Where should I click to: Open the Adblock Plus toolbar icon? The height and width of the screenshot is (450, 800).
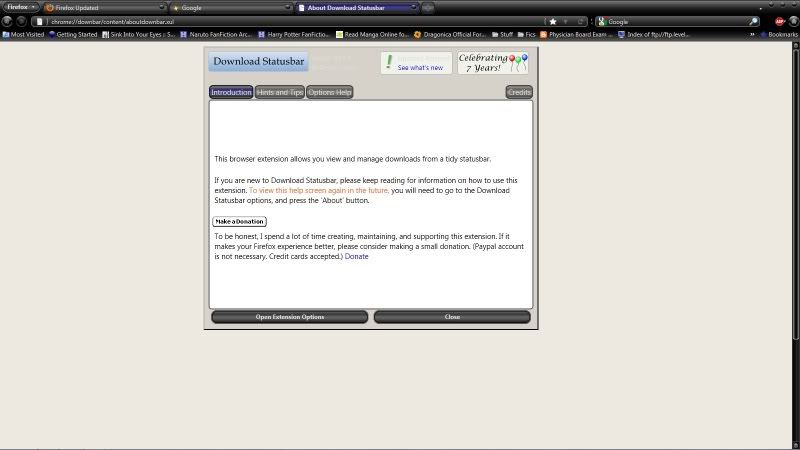pyautogui.click(x=779, y=21)
